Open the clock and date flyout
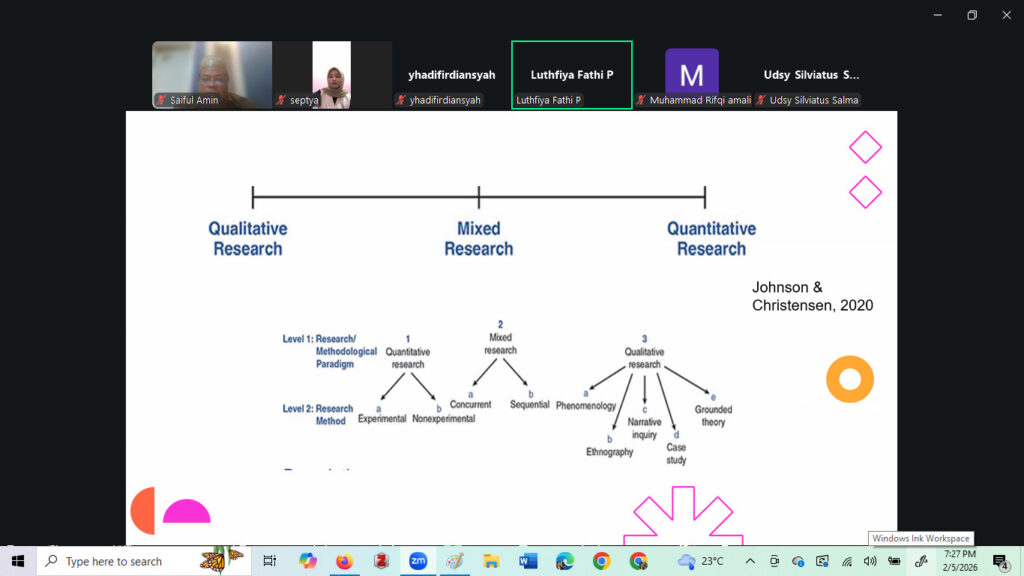Screen dimensions: 1024x576 click(x=960, y=561)
